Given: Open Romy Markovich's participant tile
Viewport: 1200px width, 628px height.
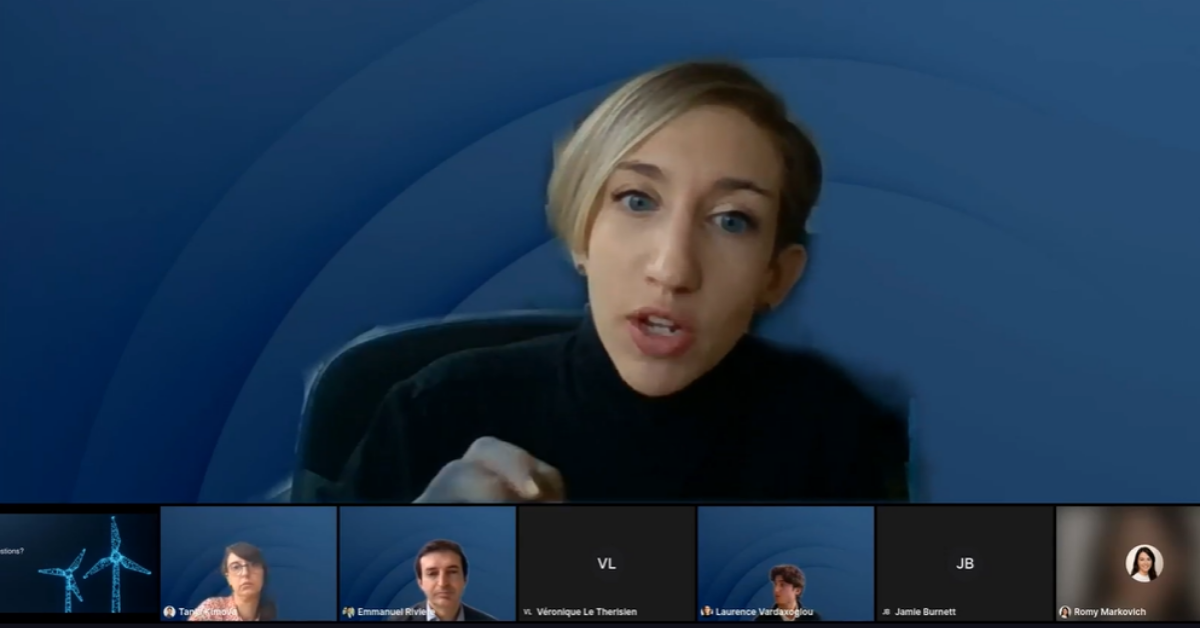Looking at the screenshot, I should [1128, 563].
